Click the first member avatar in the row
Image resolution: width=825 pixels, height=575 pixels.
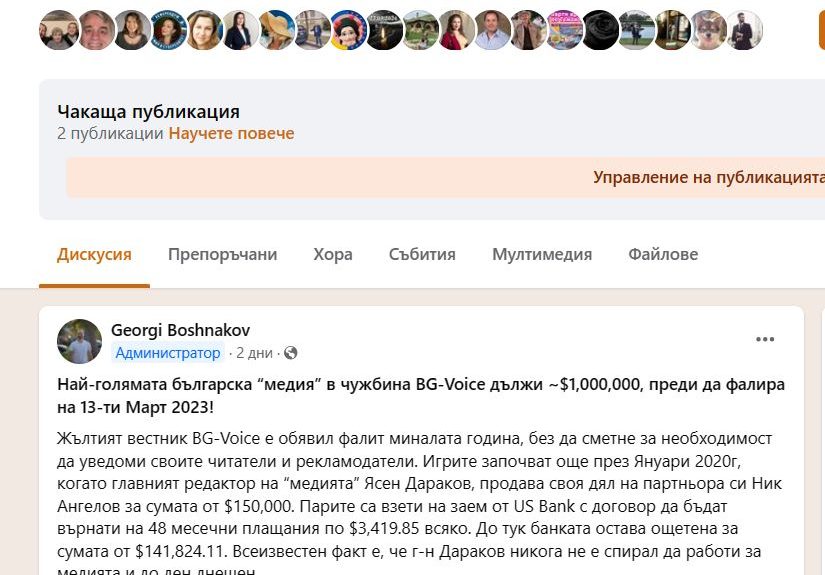(x=58, y=30)
